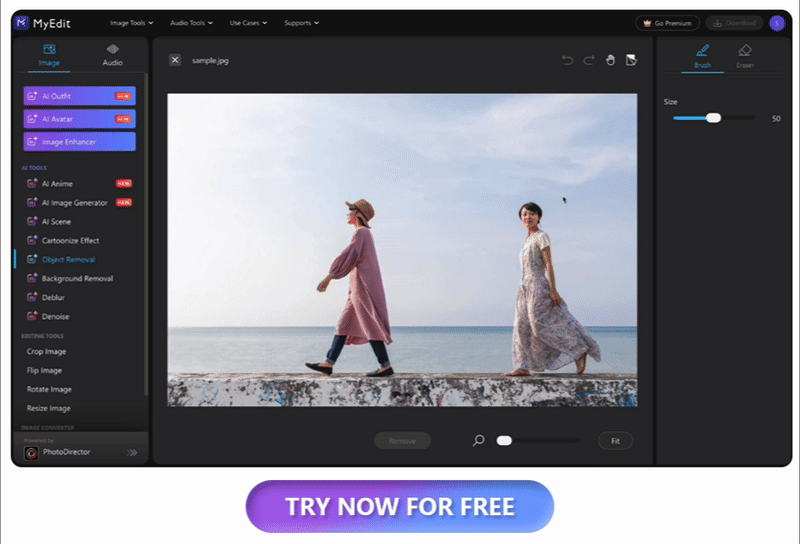Click the Deblur icon
The width and height of the screenshot is (800, 544).
pyautogui.click(x=32, y=296)
